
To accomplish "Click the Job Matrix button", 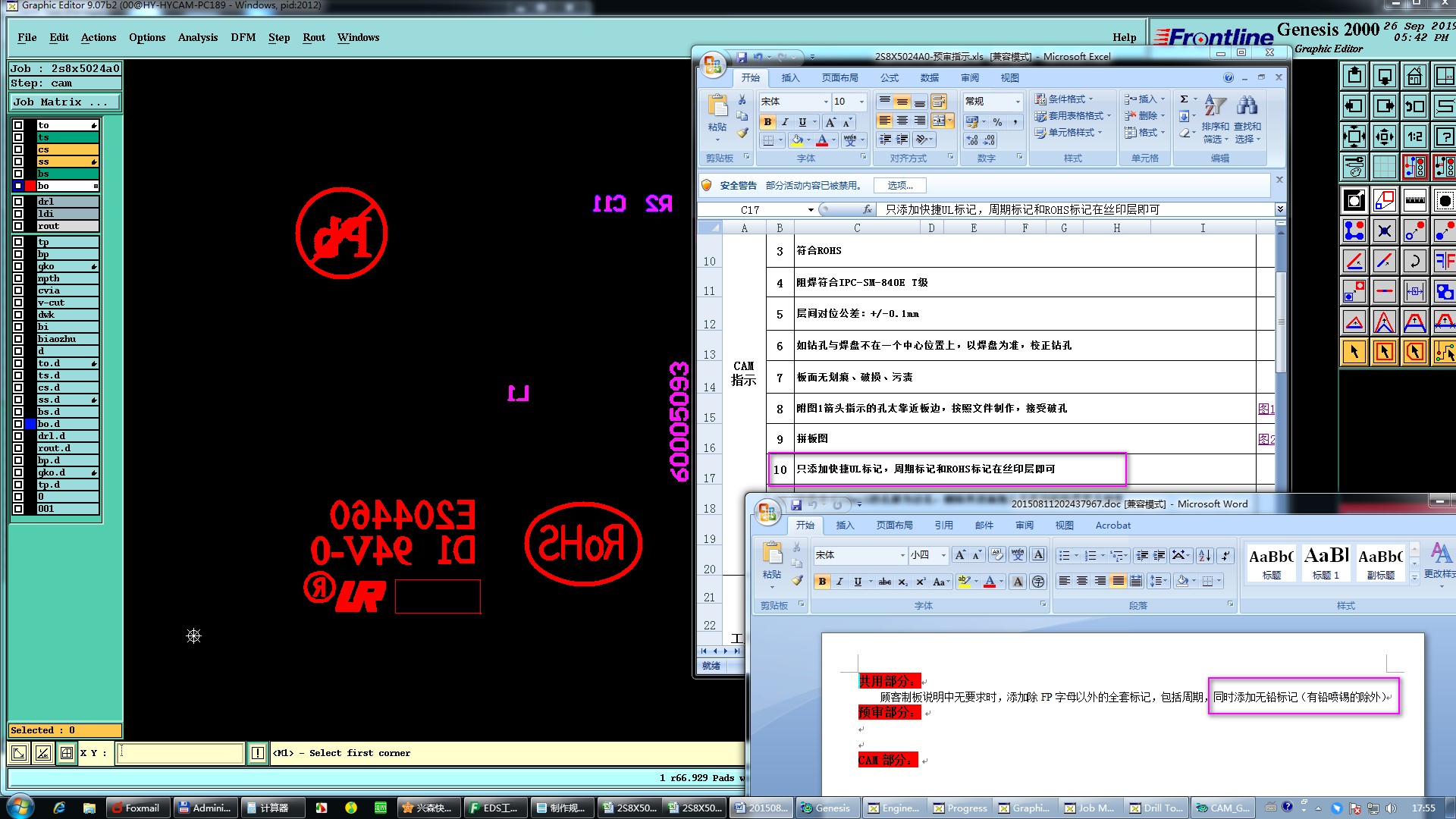I will 64,102.
